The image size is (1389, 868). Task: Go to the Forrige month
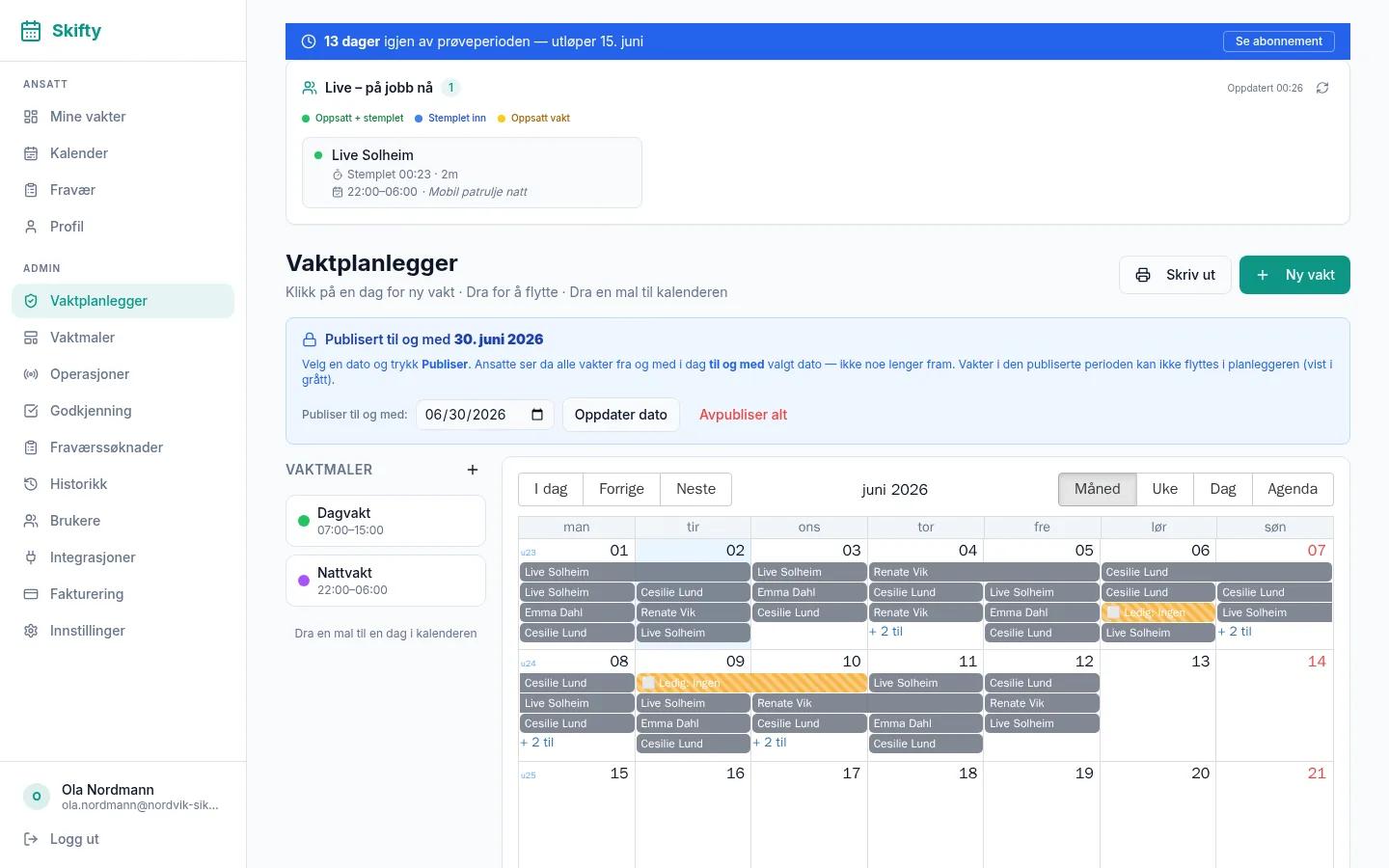(621, 489)
